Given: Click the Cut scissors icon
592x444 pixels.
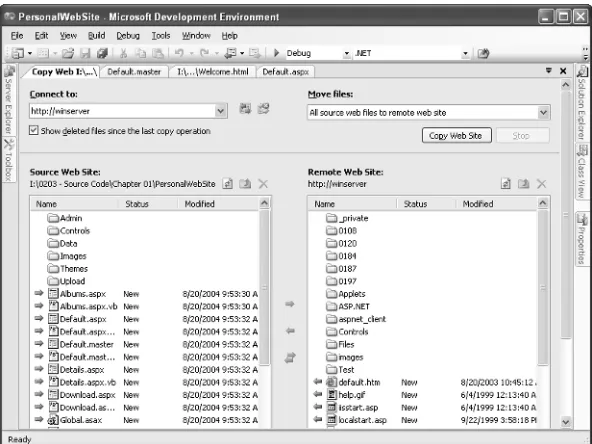Looking at the screenshot, I should (x=123, y=53).
